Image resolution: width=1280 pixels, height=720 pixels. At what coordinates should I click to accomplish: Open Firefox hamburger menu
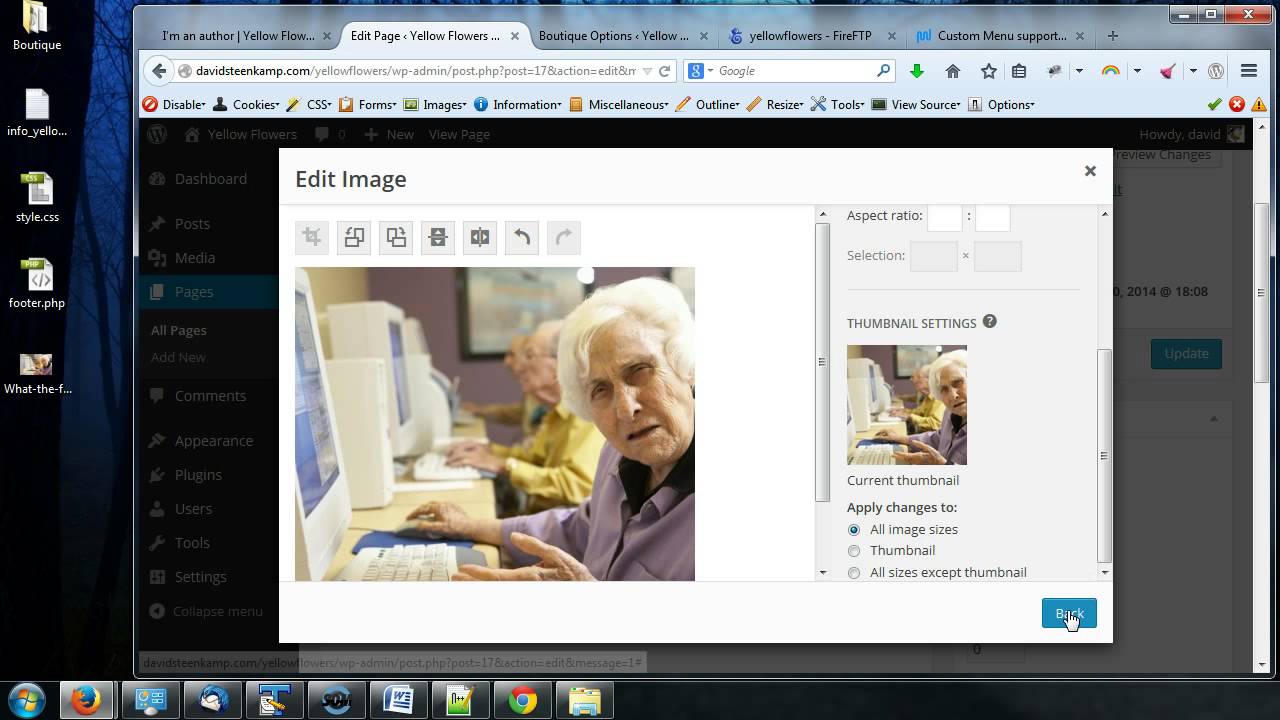tap(1249, 71)
